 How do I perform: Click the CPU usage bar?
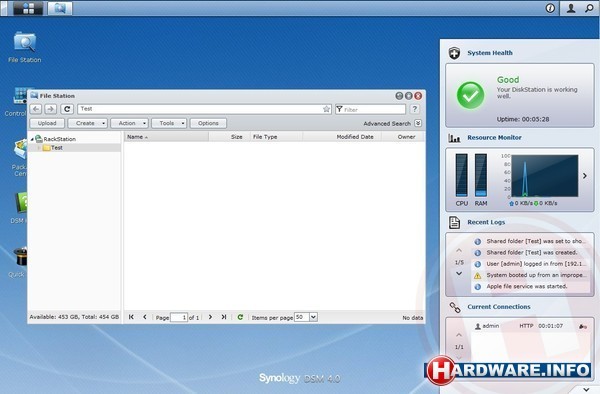461,175
